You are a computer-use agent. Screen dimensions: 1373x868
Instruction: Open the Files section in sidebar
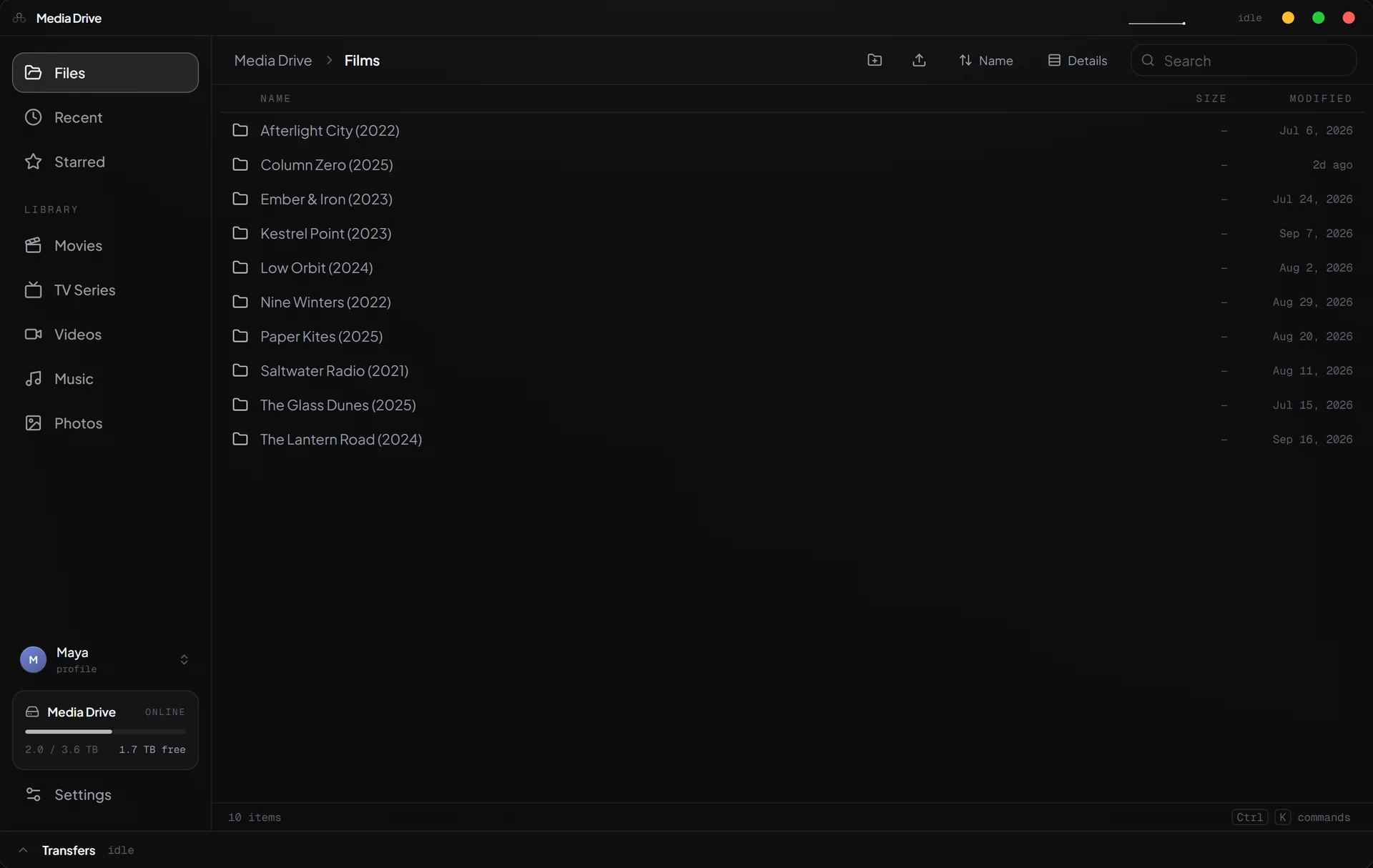coord(105,72)
